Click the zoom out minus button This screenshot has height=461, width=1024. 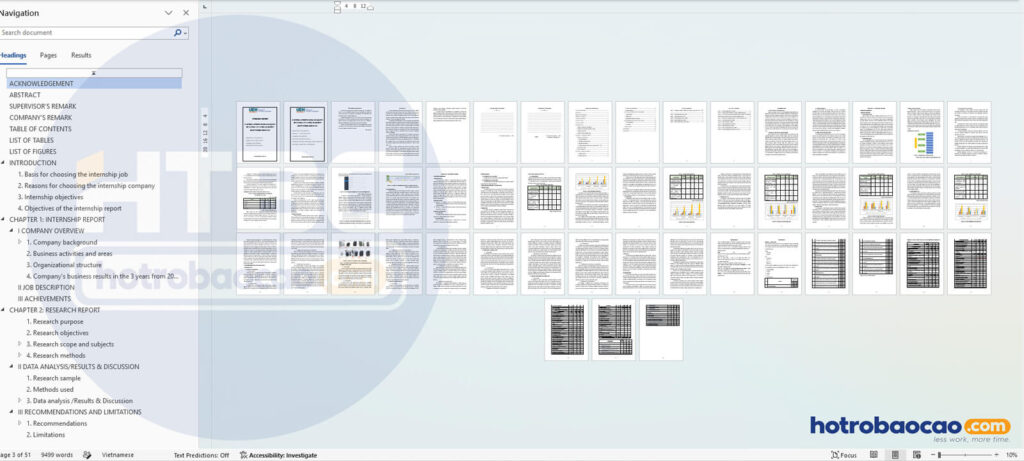coord(933,455)
